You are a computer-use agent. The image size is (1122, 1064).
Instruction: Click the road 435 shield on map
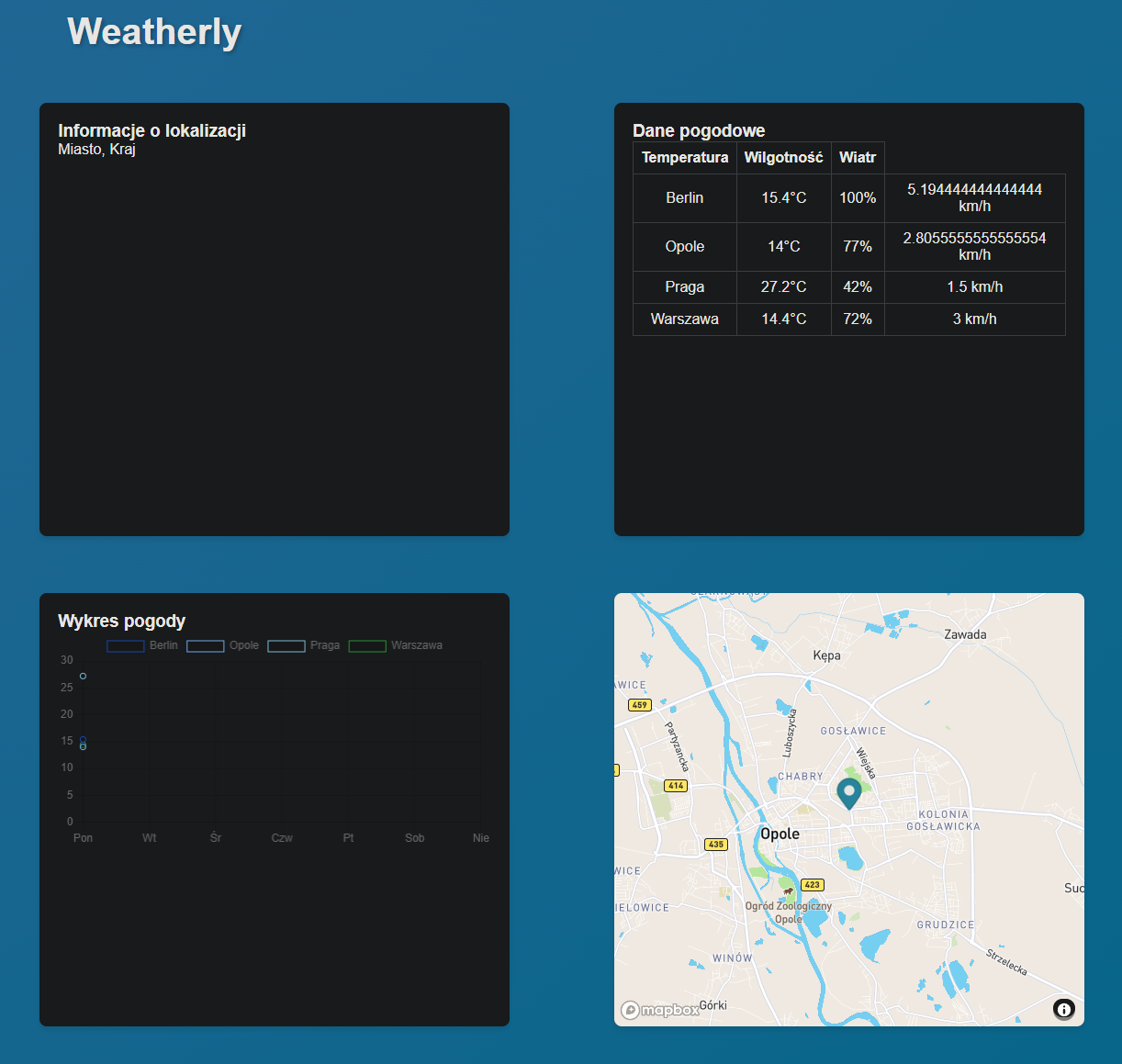716,845
